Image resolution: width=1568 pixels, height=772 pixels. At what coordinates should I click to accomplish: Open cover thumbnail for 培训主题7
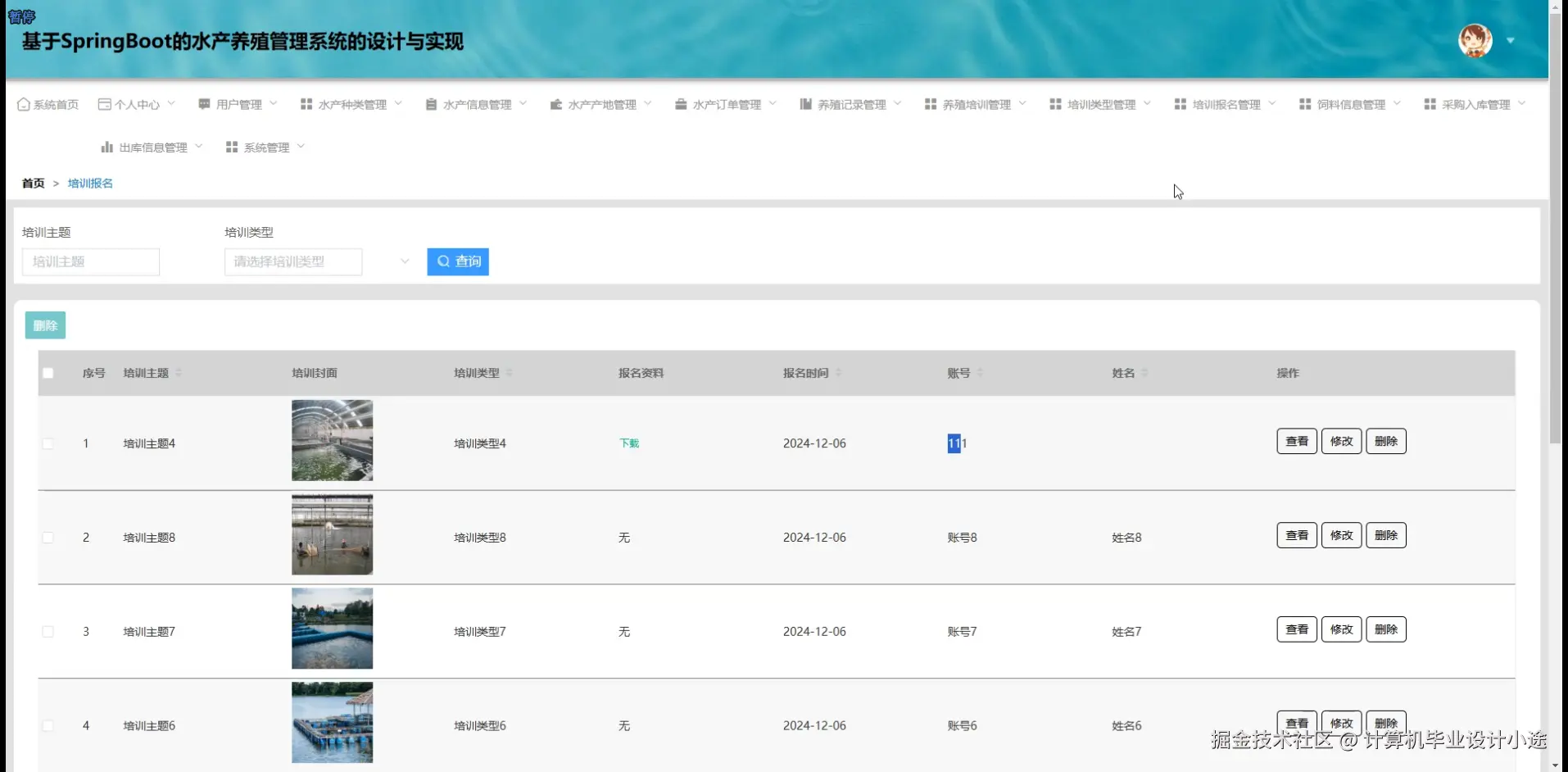coord(332,629)
